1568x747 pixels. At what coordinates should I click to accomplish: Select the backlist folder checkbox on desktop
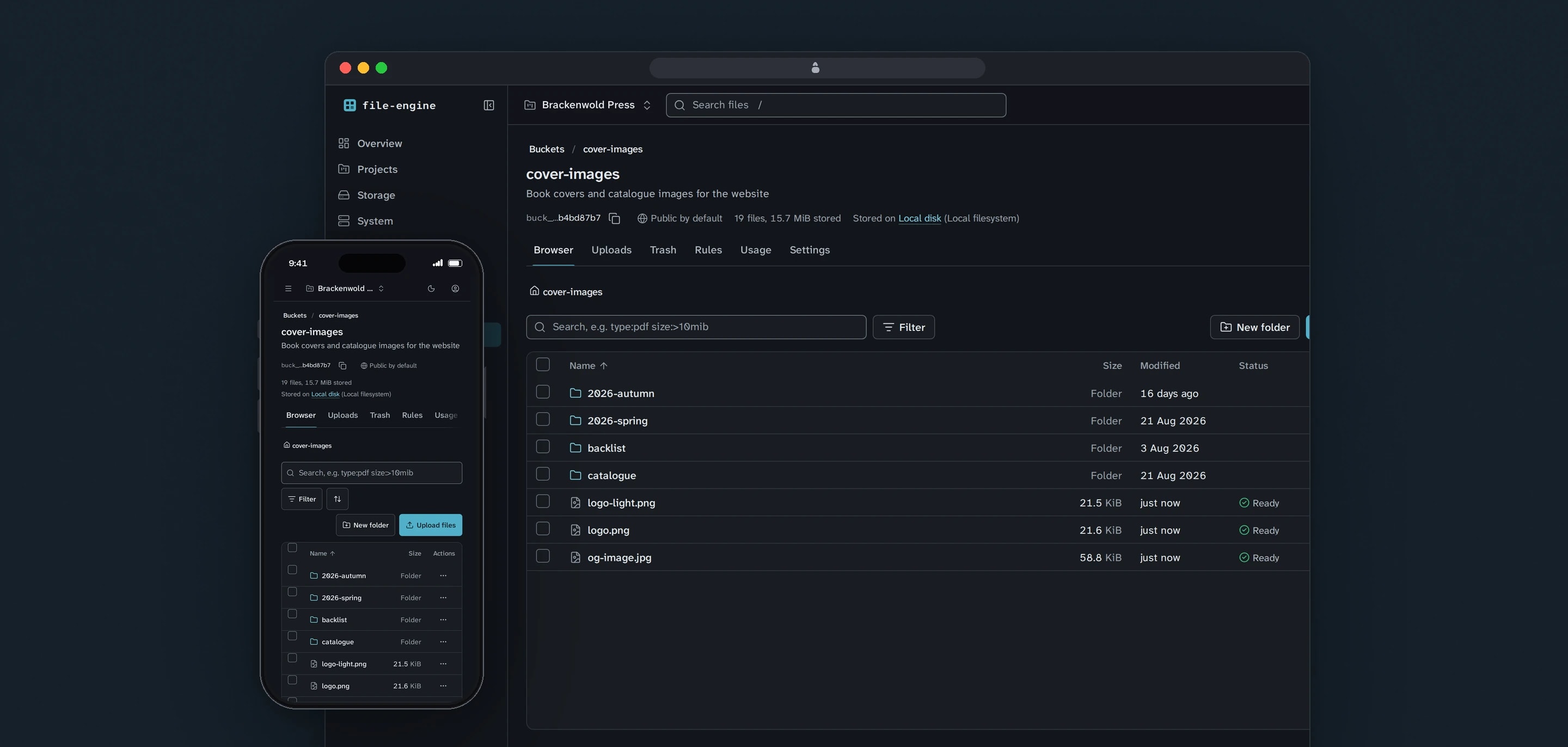pyautogui.click(x=543, y=446)
